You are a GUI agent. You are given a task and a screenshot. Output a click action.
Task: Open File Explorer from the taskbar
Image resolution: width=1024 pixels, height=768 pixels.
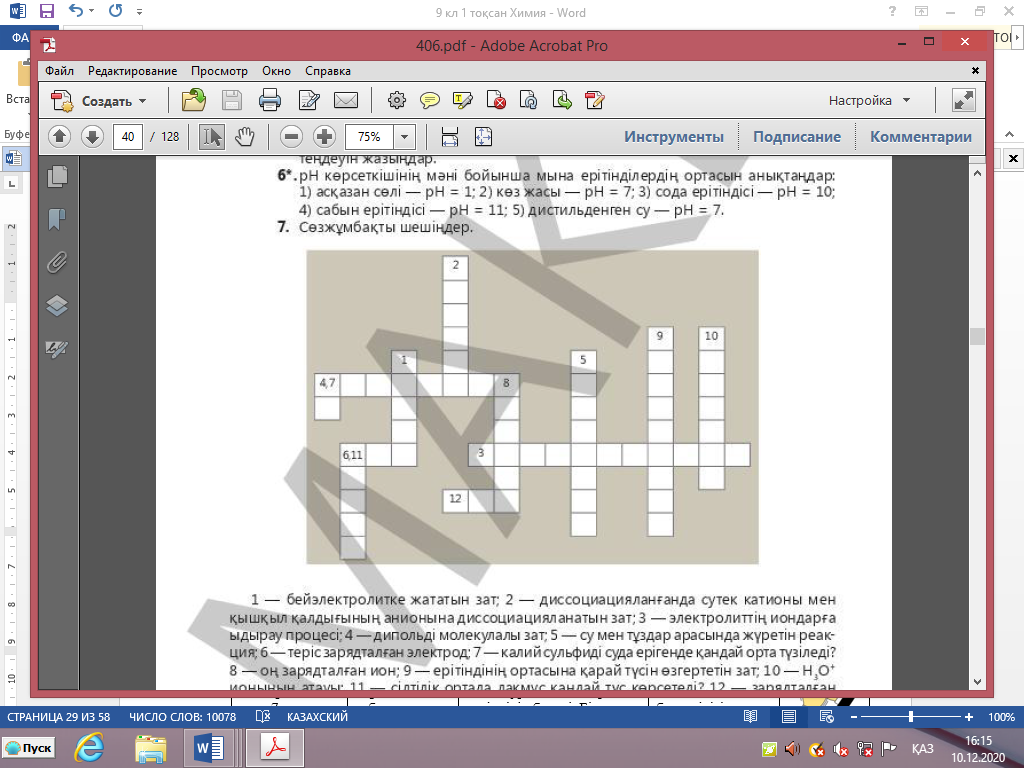click(x=150, y=748)
